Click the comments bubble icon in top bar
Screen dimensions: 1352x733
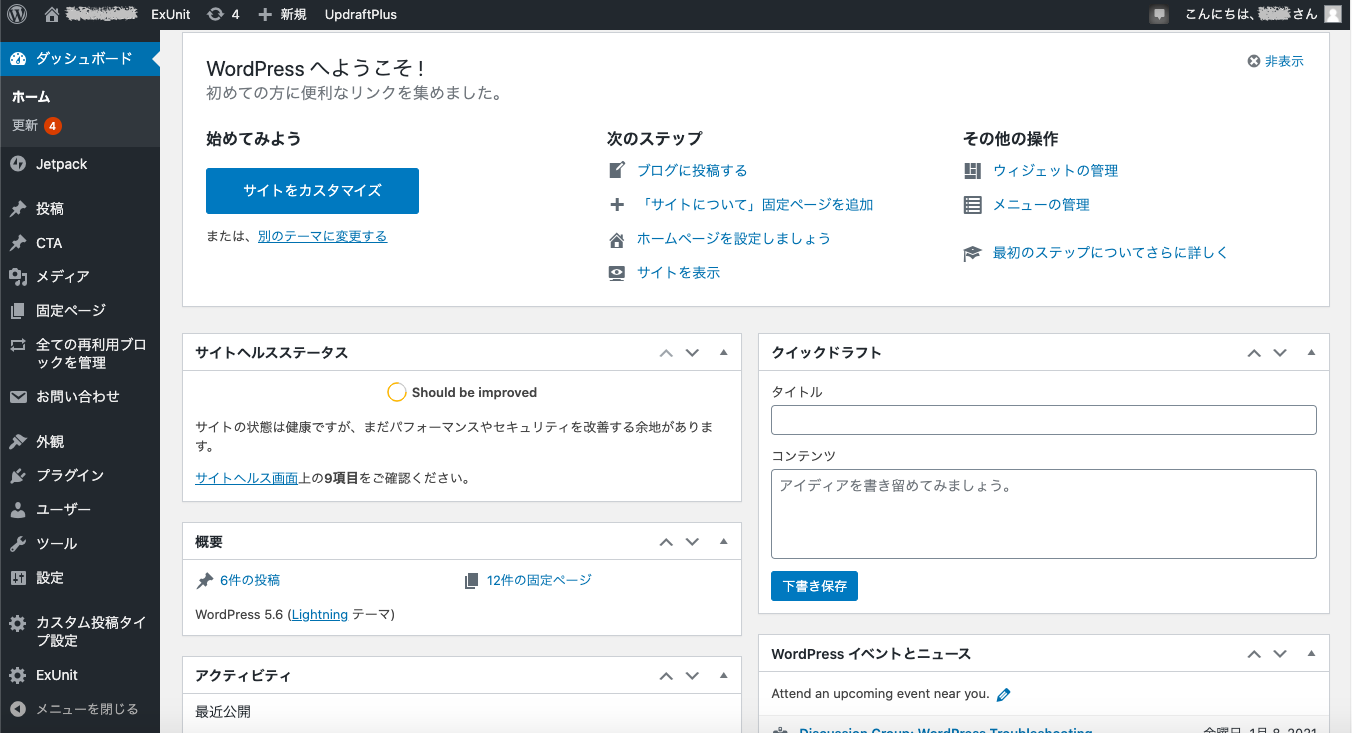tap(1159, 14)
